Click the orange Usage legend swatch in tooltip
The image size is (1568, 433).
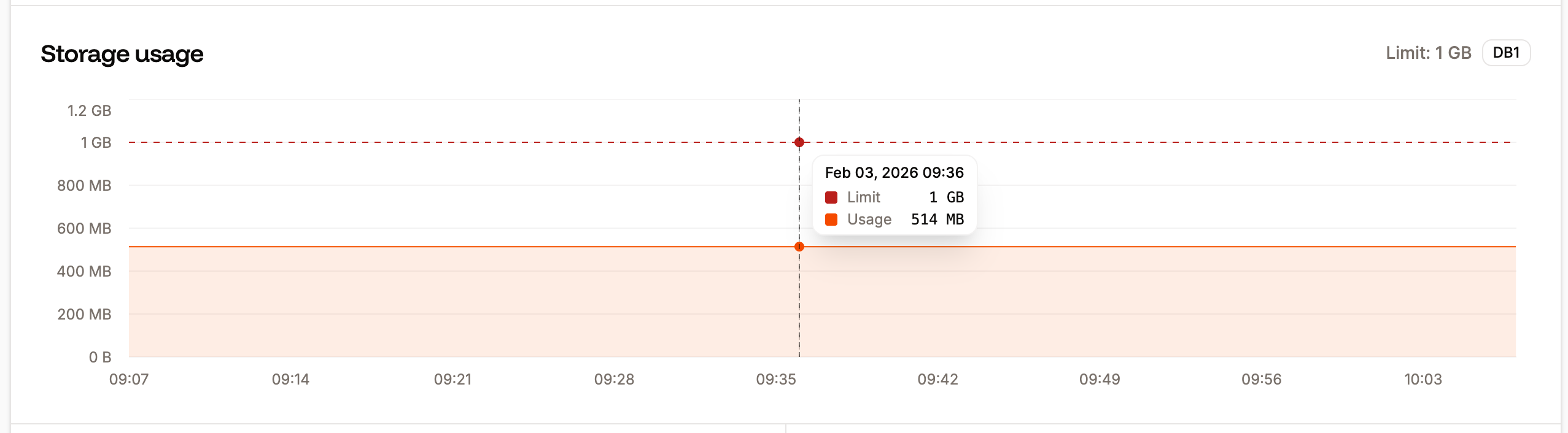pos(832,219)
